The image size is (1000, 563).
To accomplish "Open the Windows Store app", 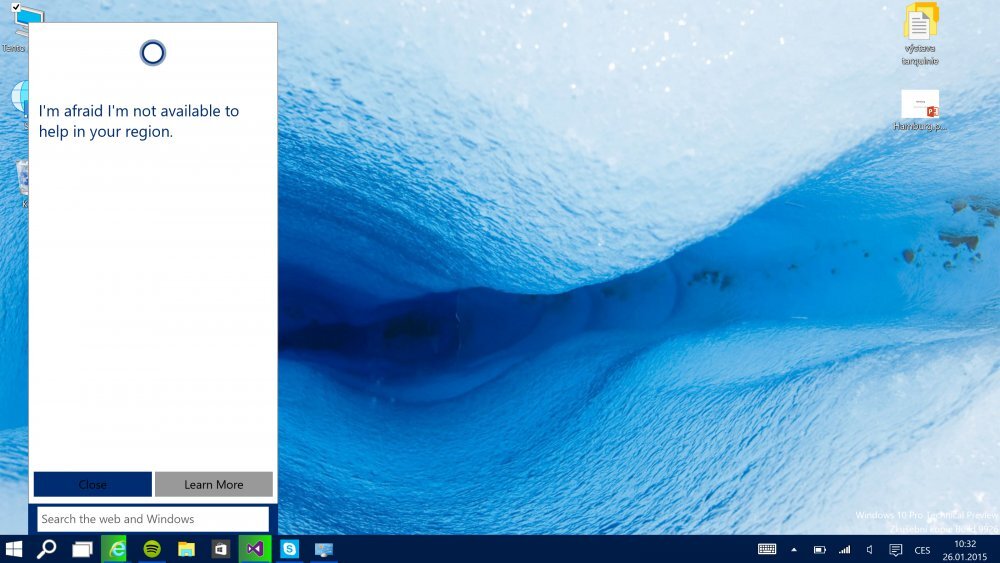I will point(221,549).
